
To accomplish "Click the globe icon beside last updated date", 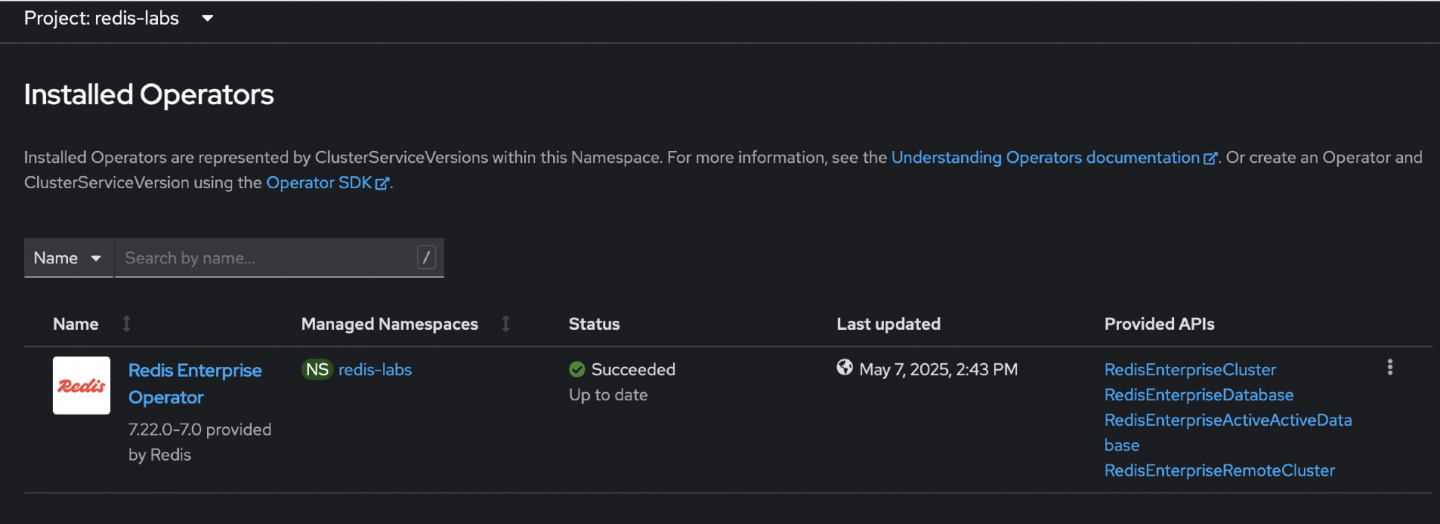I will (x=845, y=369).
